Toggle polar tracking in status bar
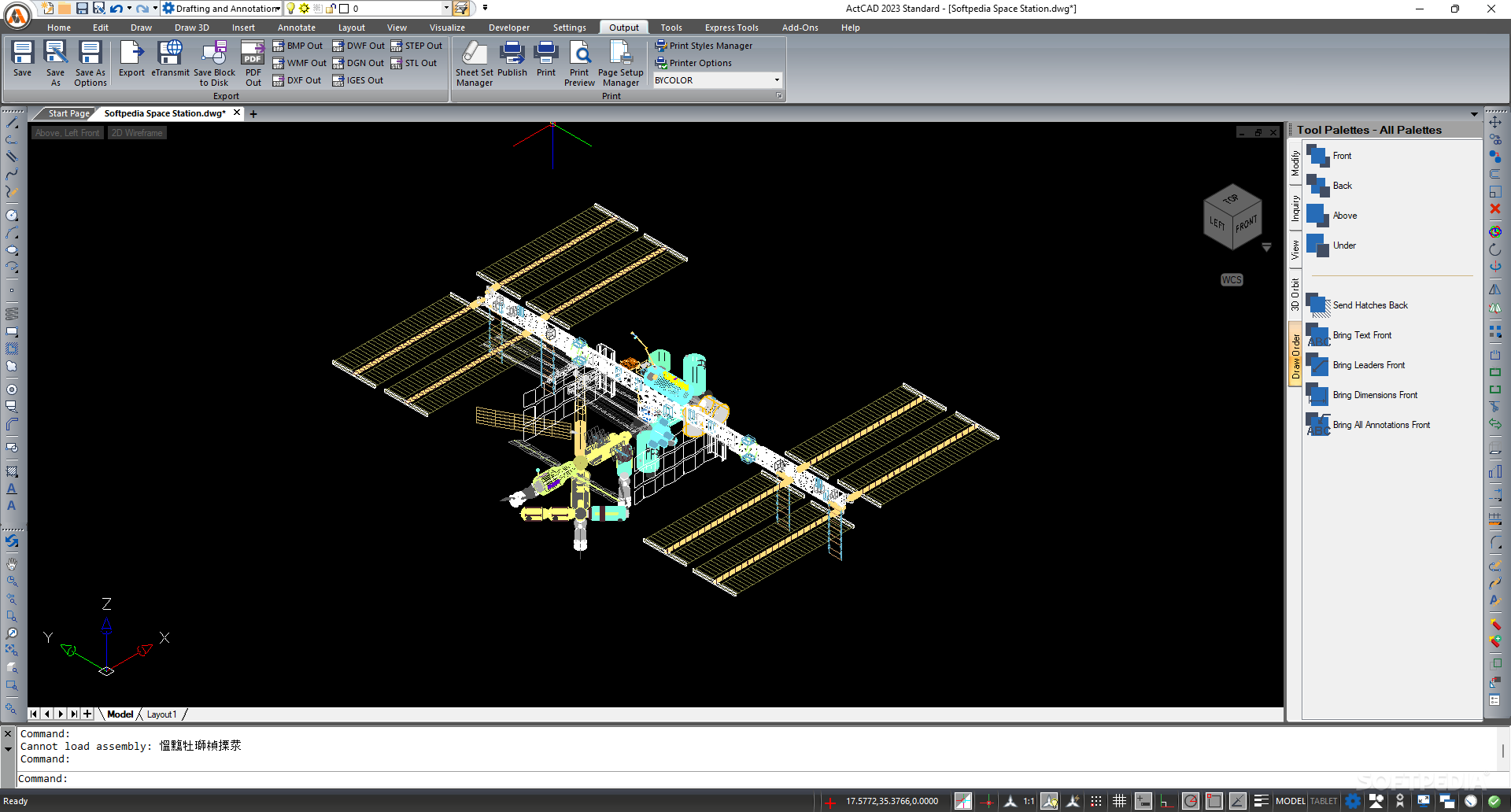 coord(1191,801)
